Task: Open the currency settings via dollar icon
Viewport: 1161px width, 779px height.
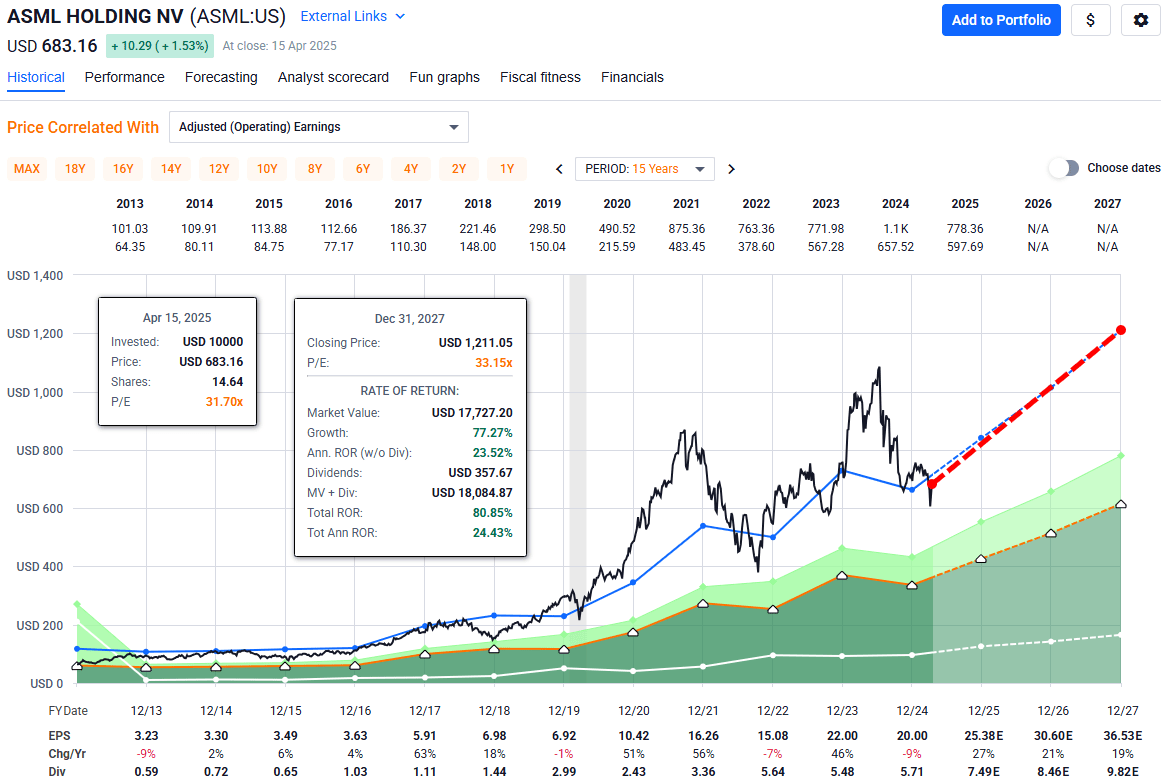Action: [1091, 20]
